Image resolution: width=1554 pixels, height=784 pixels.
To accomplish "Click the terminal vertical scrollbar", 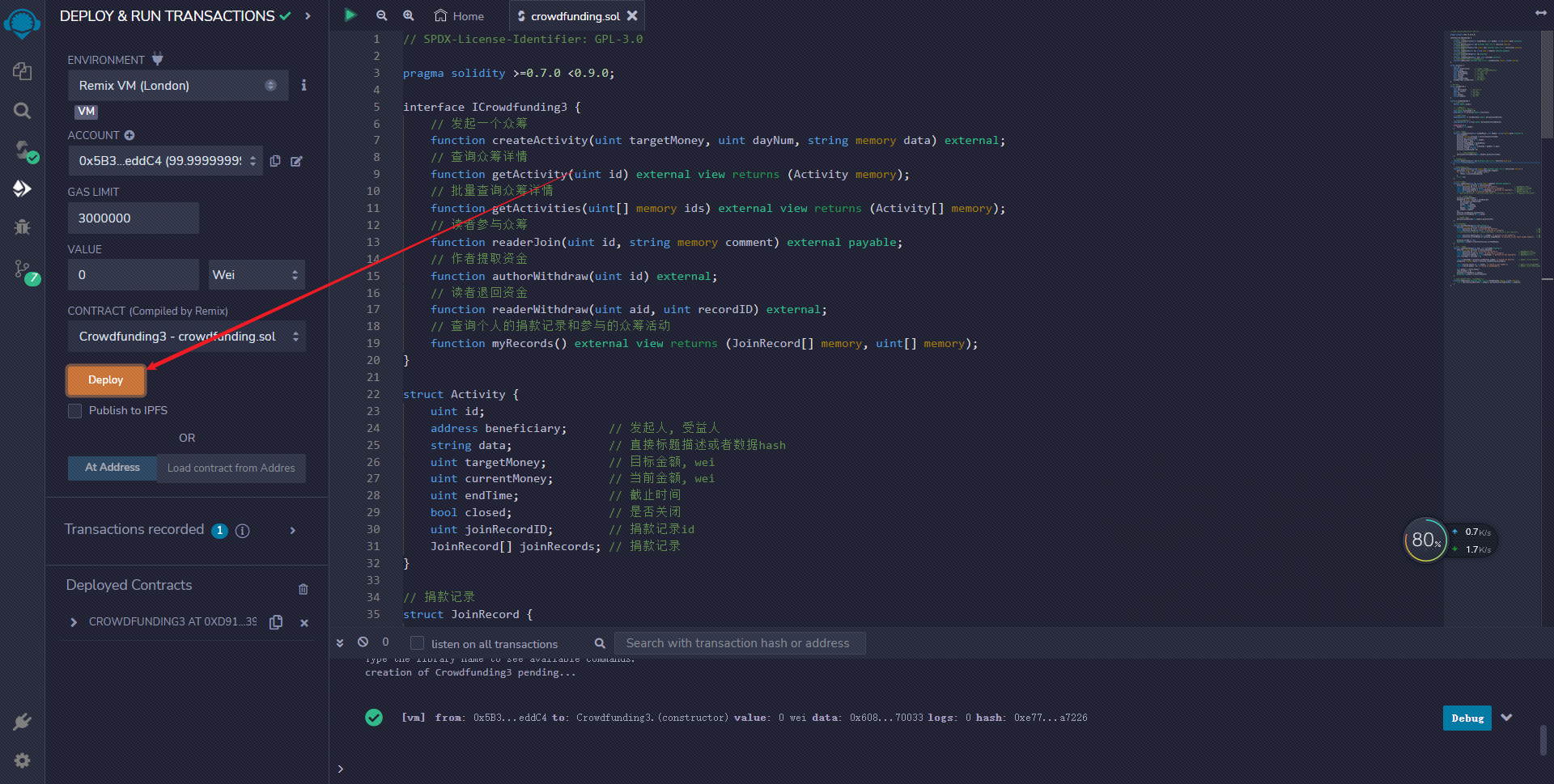I will (x=1543, y=740).
